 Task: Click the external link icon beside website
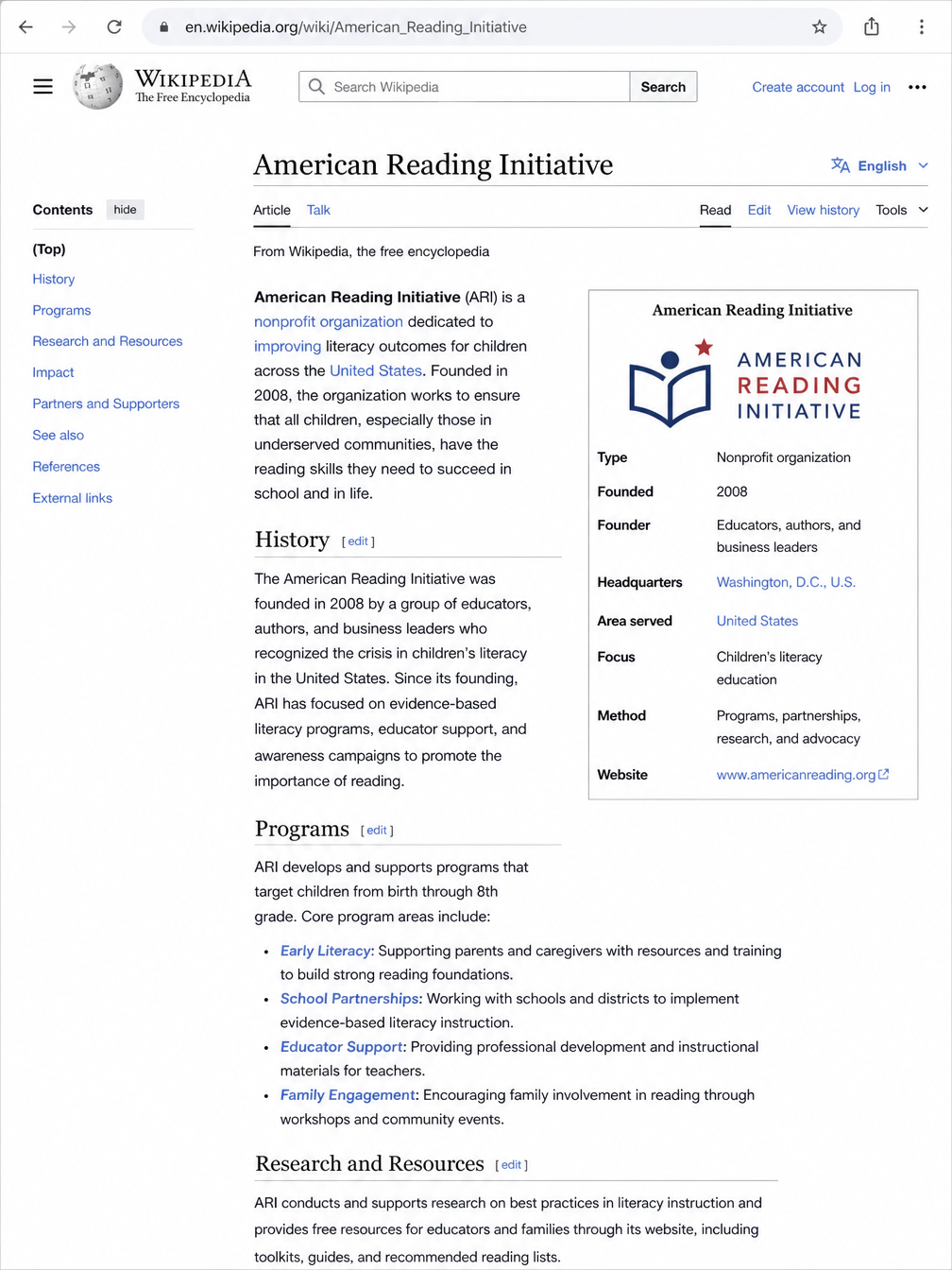click(884, 774)
